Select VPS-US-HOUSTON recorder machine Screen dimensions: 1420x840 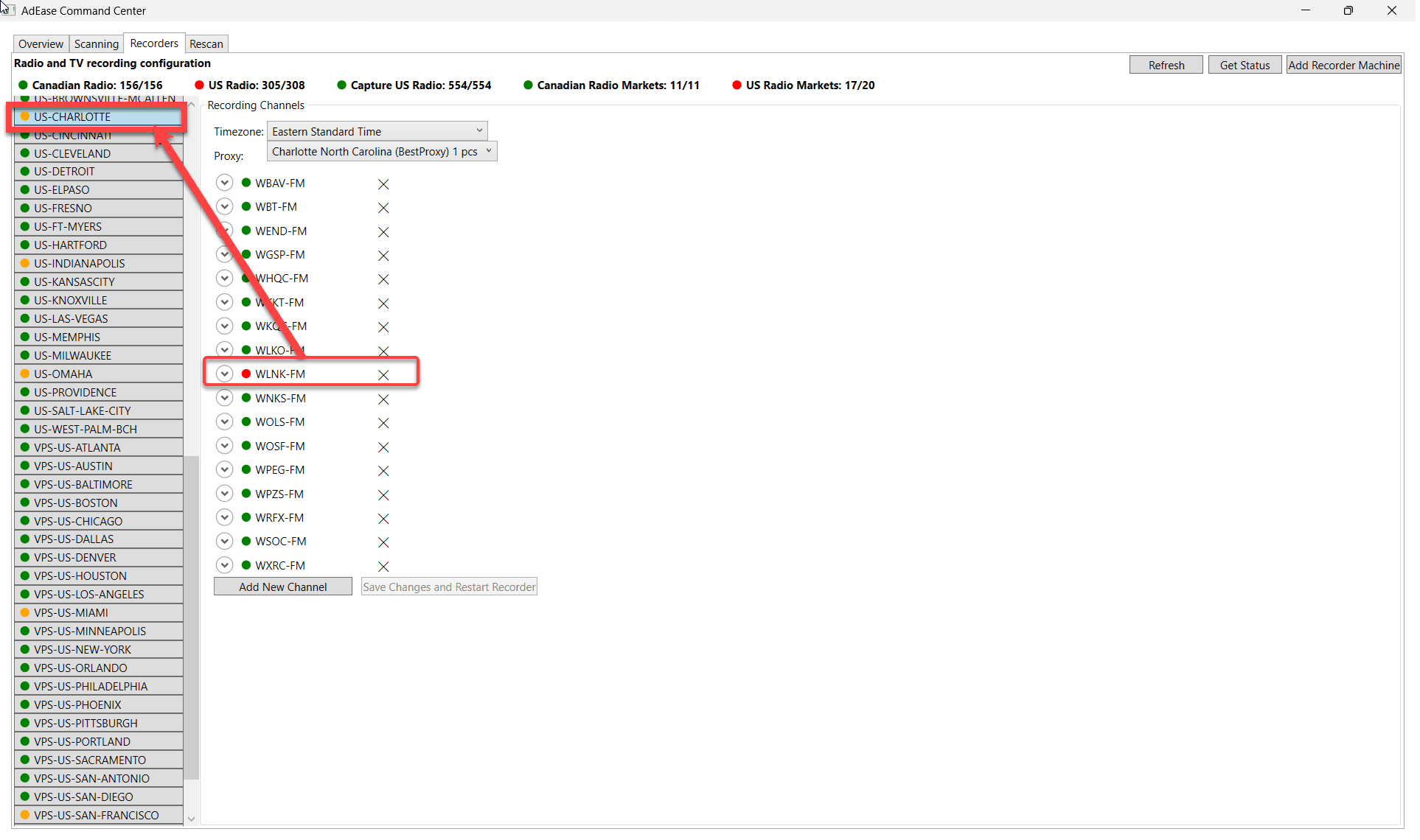click(x=99, y=575)
